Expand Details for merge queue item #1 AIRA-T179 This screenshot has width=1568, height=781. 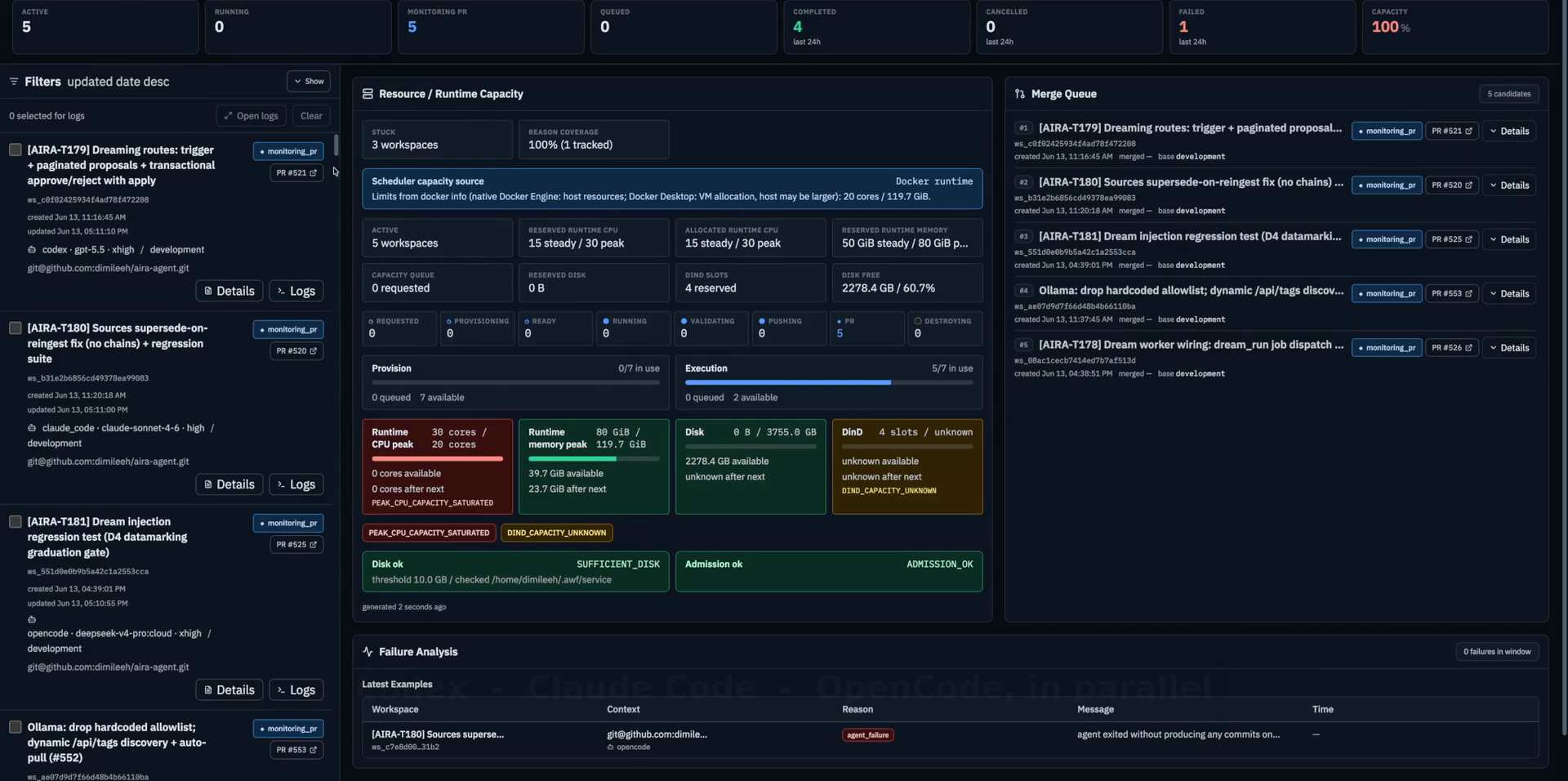pos(1509,131)
